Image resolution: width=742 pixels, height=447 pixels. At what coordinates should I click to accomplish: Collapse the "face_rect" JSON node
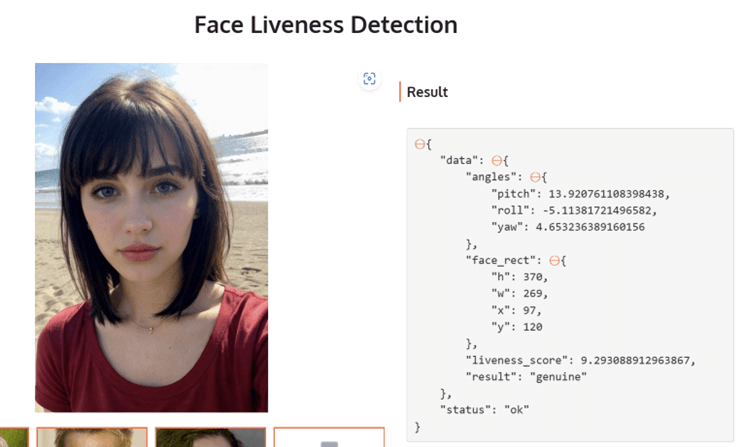coord(559,260)
